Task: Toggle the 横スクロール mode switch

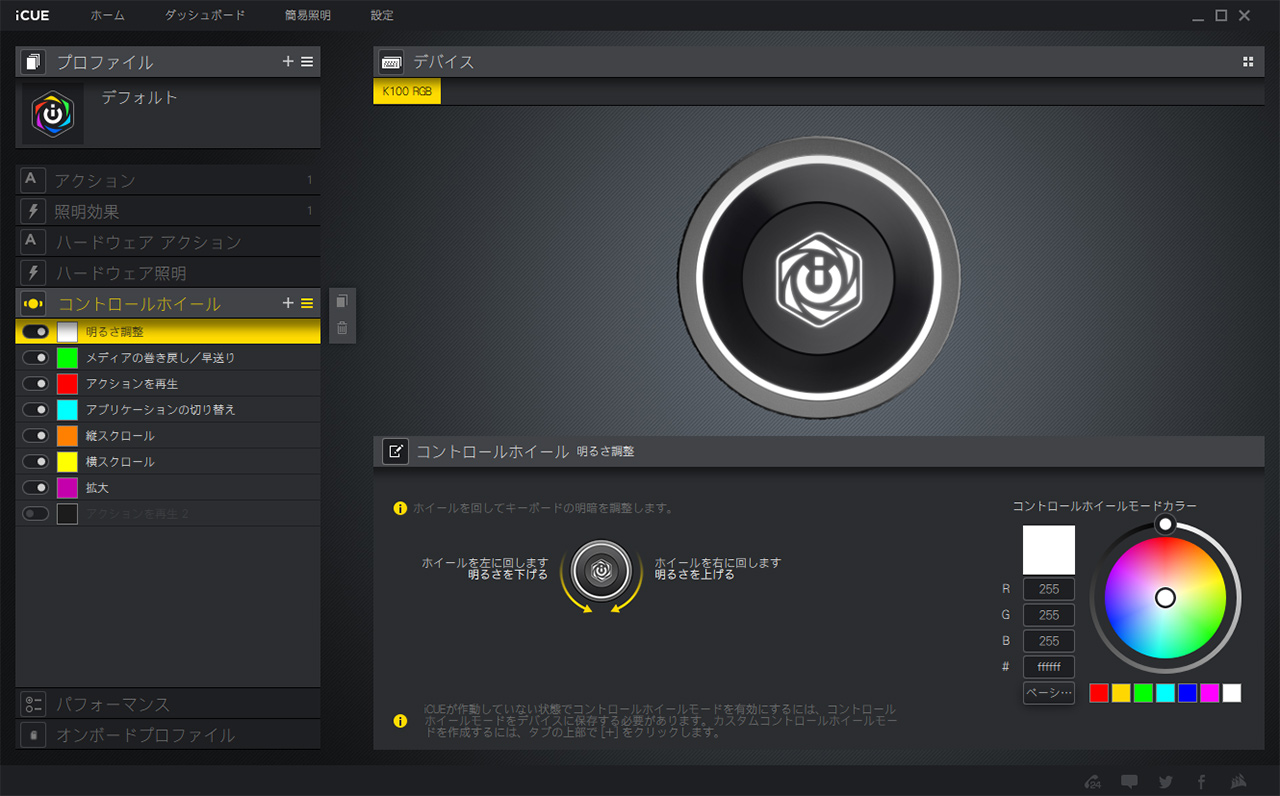Action: click(x=36, y=462)
